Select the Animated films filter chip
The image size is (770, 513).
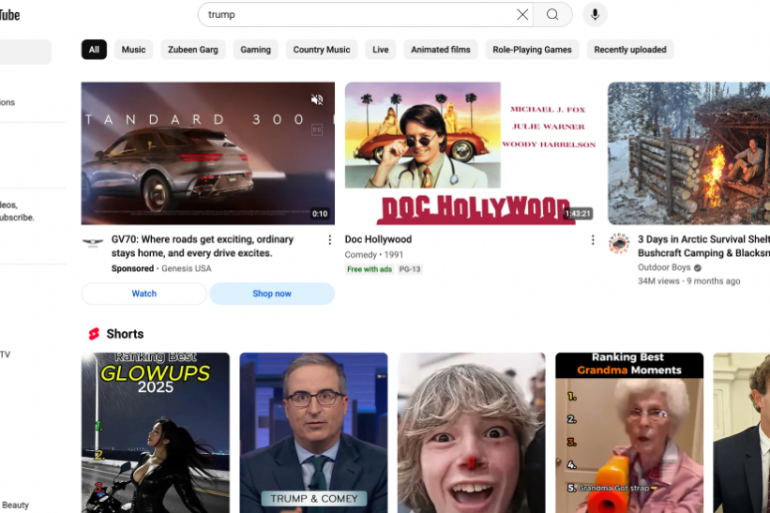click(x=440, y=50)
